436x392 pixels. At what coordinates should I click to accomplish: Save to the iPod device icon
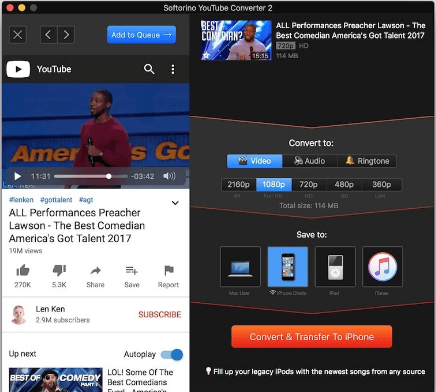[x=335, y=266]
